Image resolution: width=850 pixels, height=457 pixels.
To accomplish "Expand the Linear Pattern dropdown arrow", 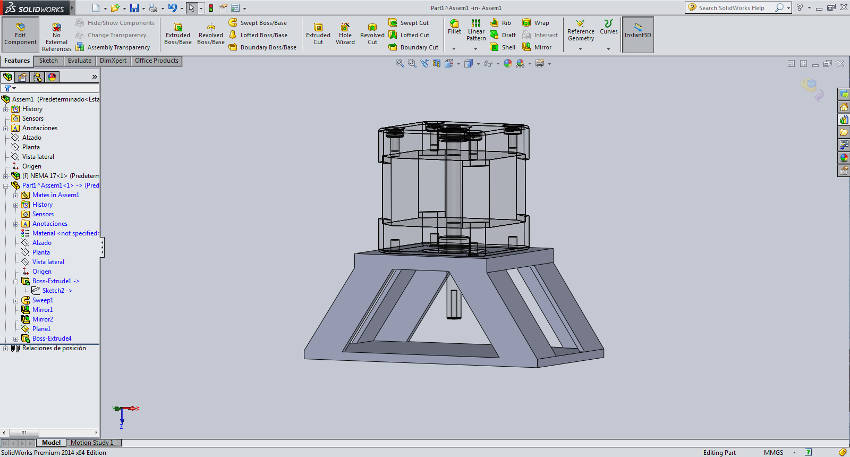I will point(475,49).
